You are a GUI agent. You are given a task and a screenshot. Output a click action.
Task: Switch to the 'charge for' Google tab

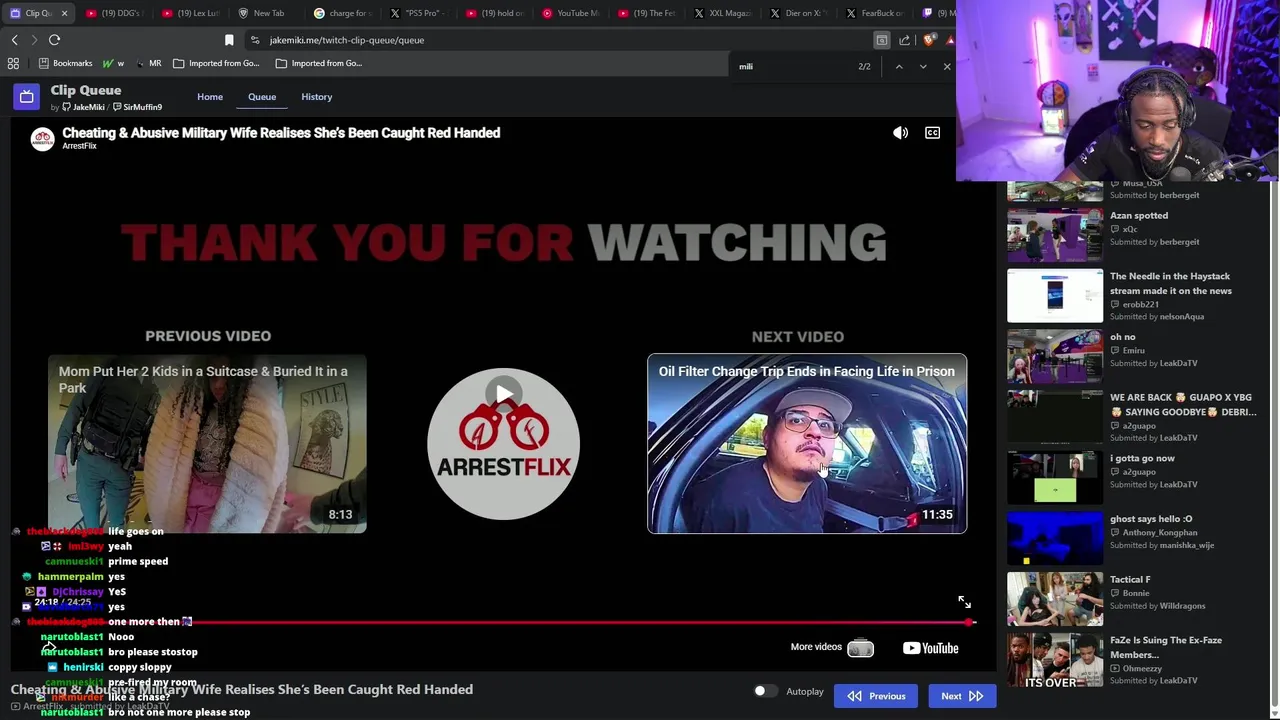coord(342,13)
